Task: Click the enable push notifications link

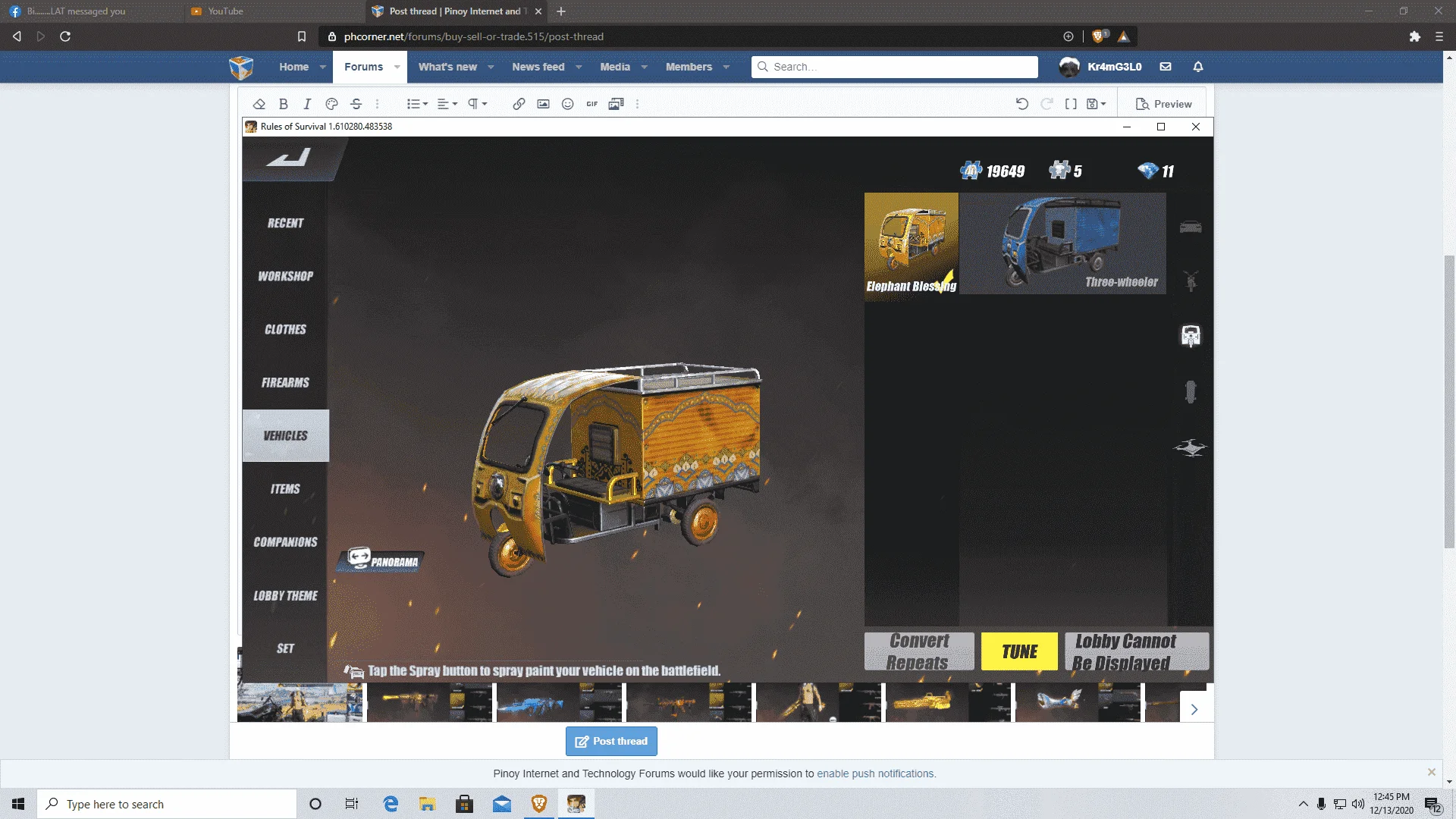Action: (x=876, y=773)
